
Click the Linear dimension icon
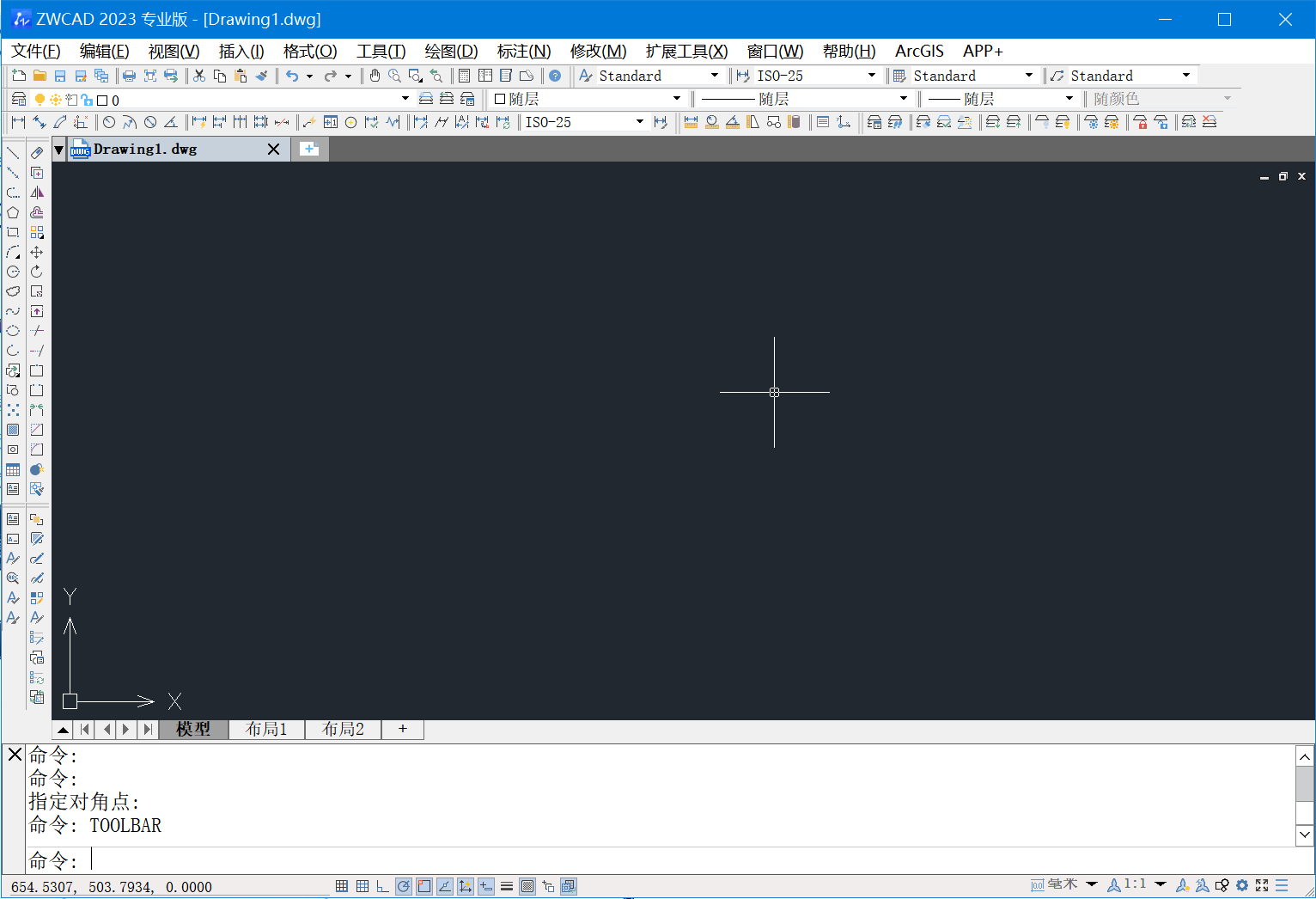[x=18, y=122]
